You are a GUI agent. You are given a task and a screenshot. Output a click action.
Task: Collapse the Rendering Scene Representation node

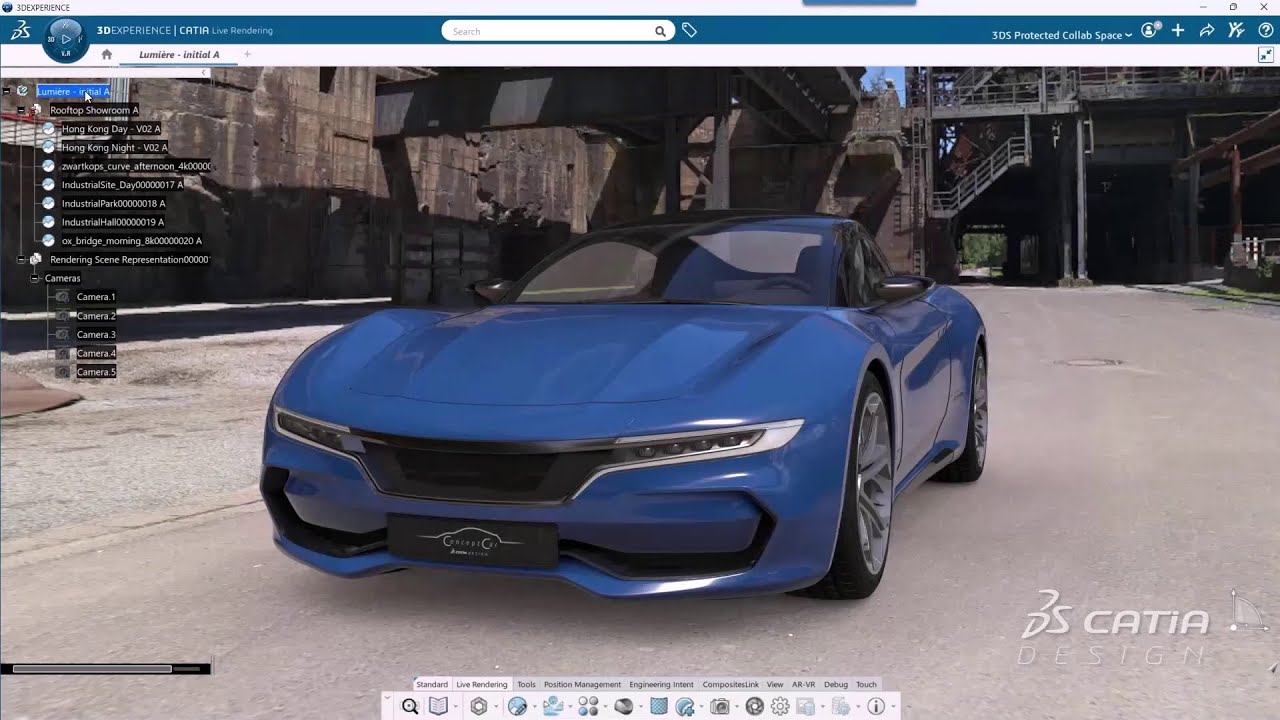[x=21, y=260]
